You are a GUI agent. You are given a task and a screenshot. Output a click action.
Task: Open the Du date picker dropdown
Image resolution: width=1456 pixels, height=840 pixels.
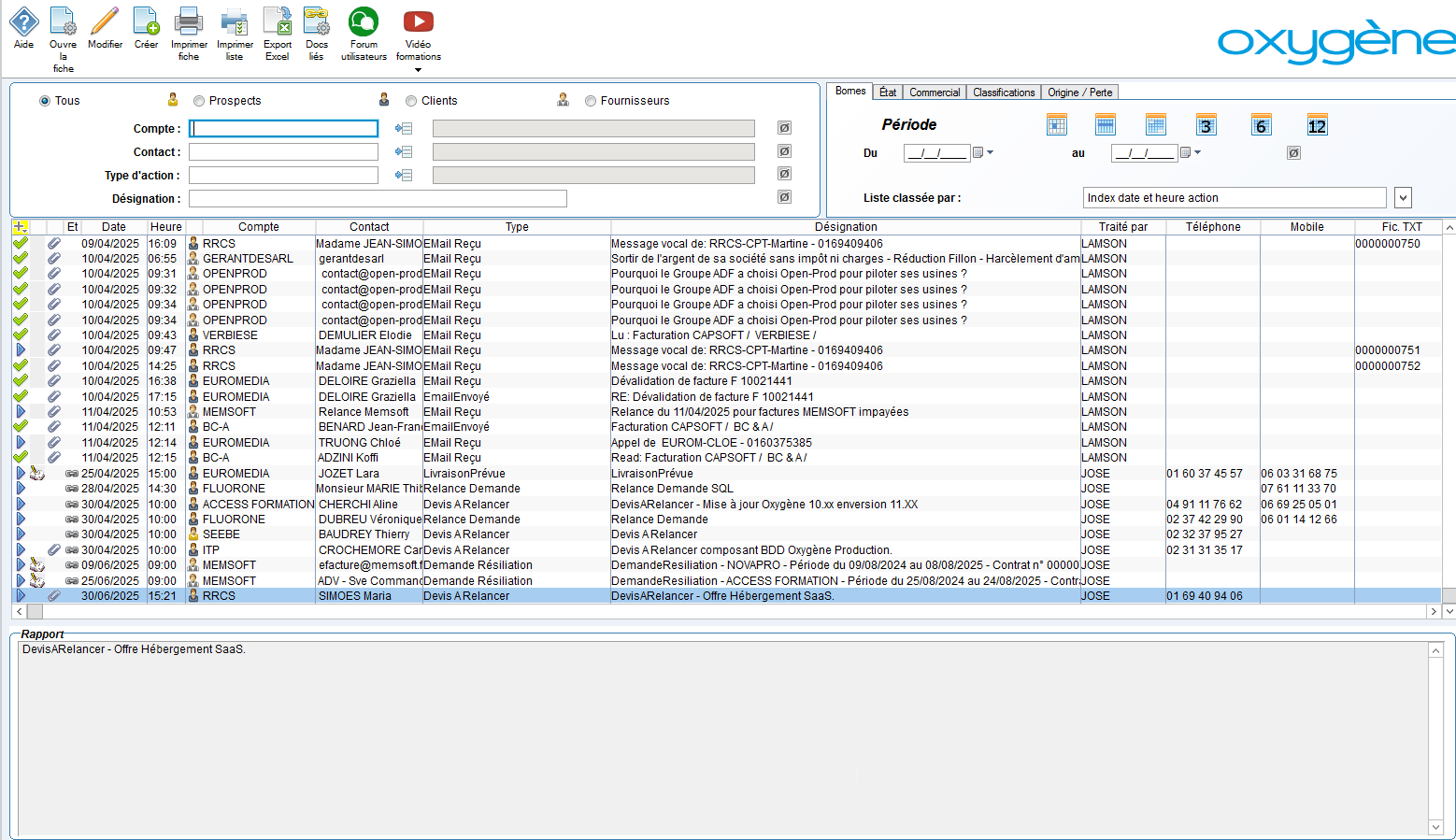point(990,152)
